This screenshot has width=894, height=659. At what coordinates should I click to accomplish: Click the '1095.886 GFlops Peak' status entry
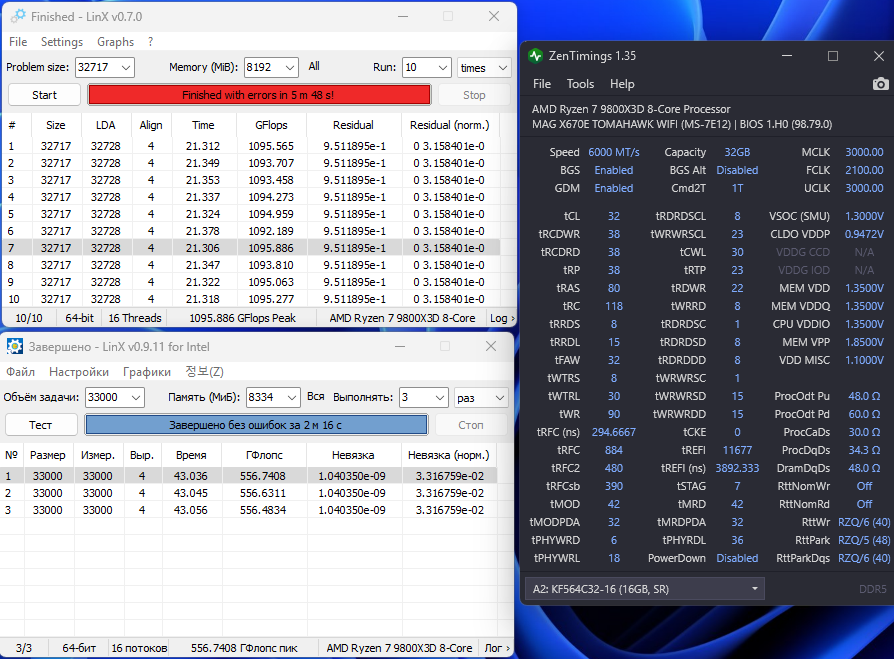(242, 318)
